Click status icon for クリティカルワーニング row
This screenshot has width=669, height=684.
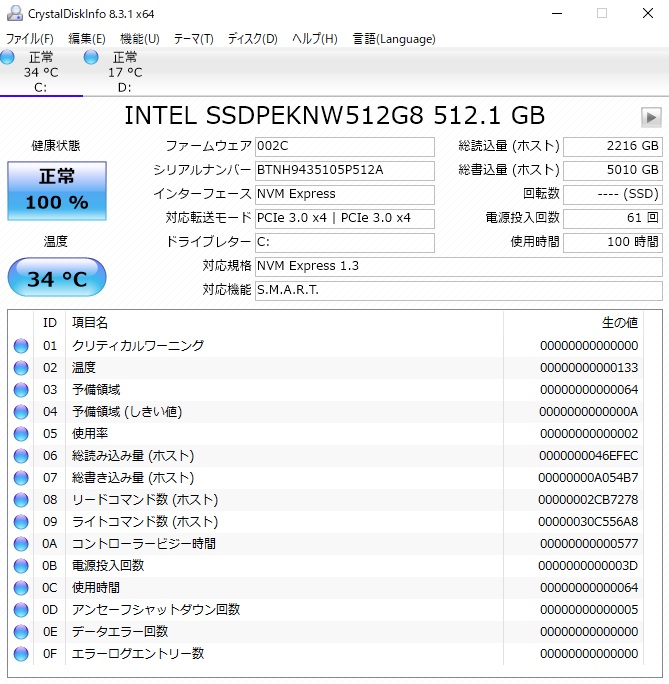pyautogui.click(x=21, y=346)
